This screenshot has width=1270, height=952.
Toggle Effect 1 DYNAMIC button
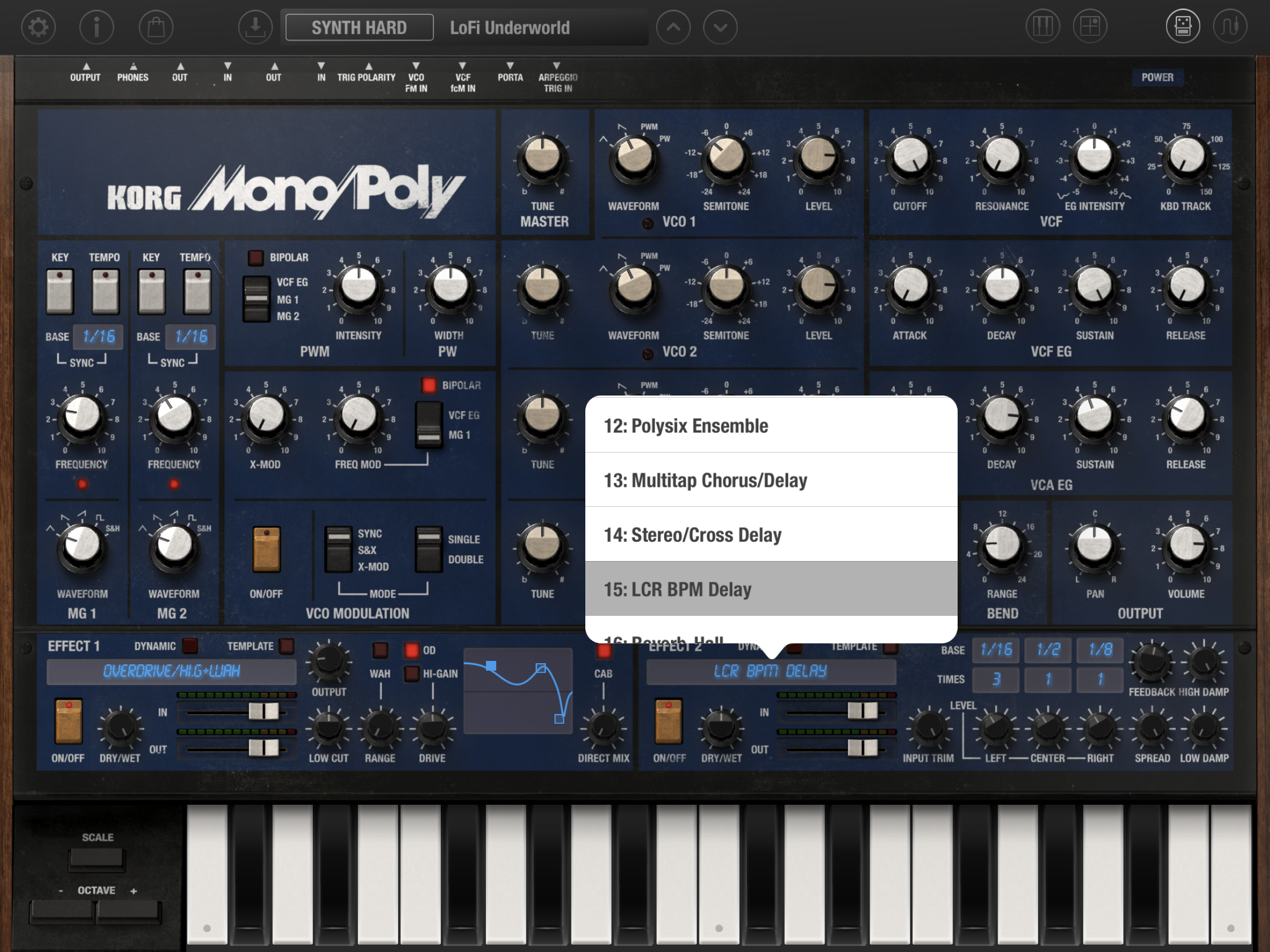coord(190,646)
